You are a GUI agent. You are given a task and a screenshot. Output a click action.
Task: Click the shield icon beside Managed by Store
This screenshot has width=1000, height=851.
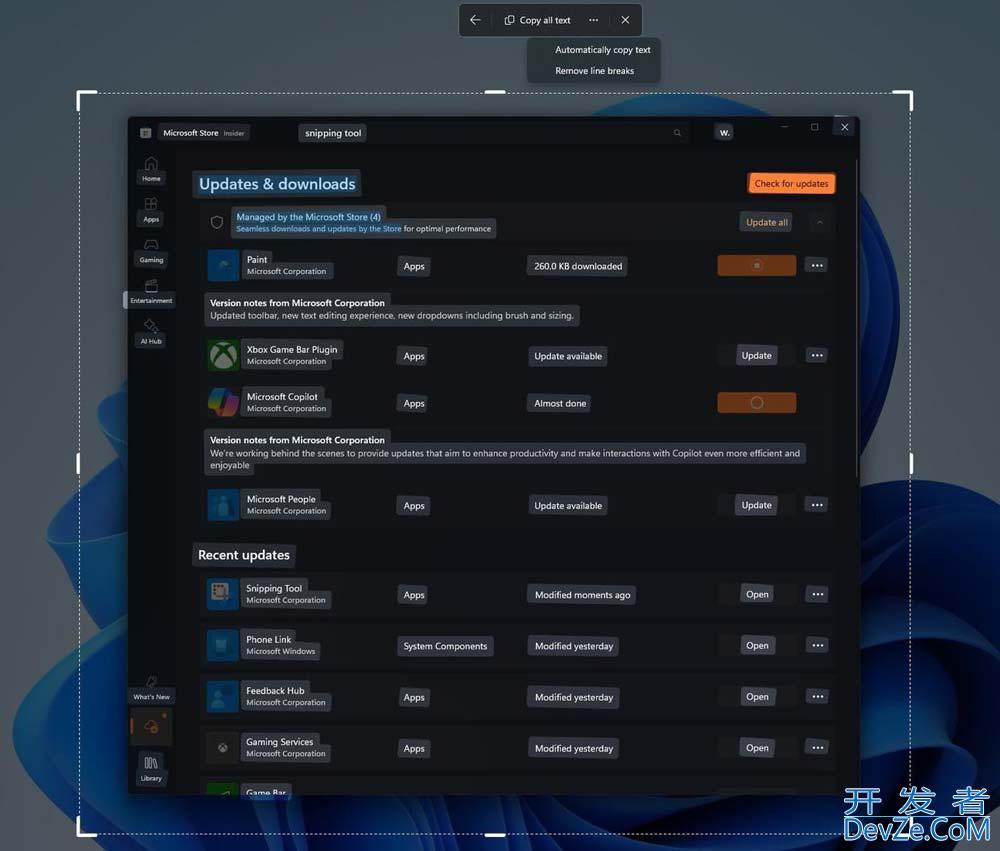(217, 222)
